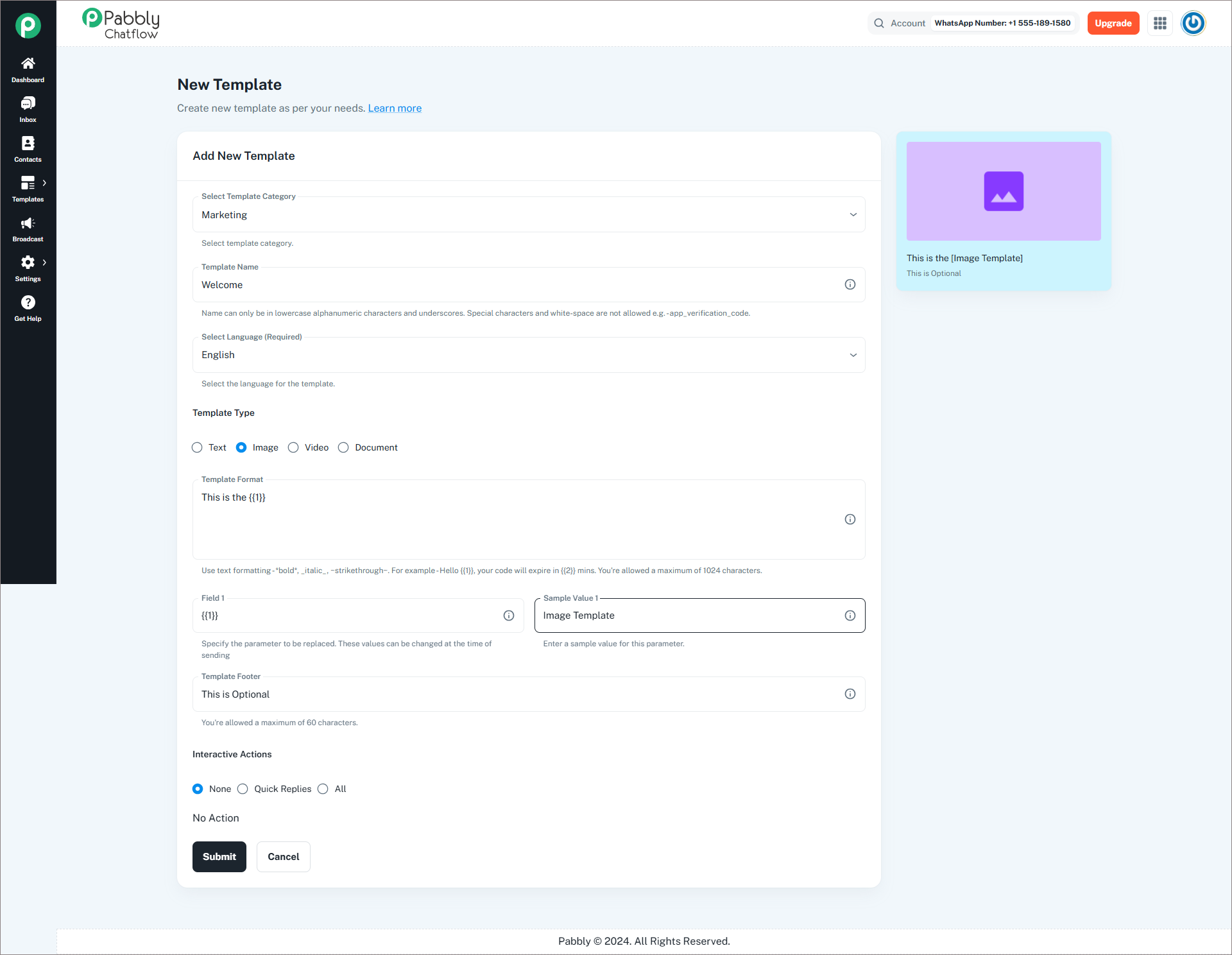Follow the Learn more link

point(395,108)
